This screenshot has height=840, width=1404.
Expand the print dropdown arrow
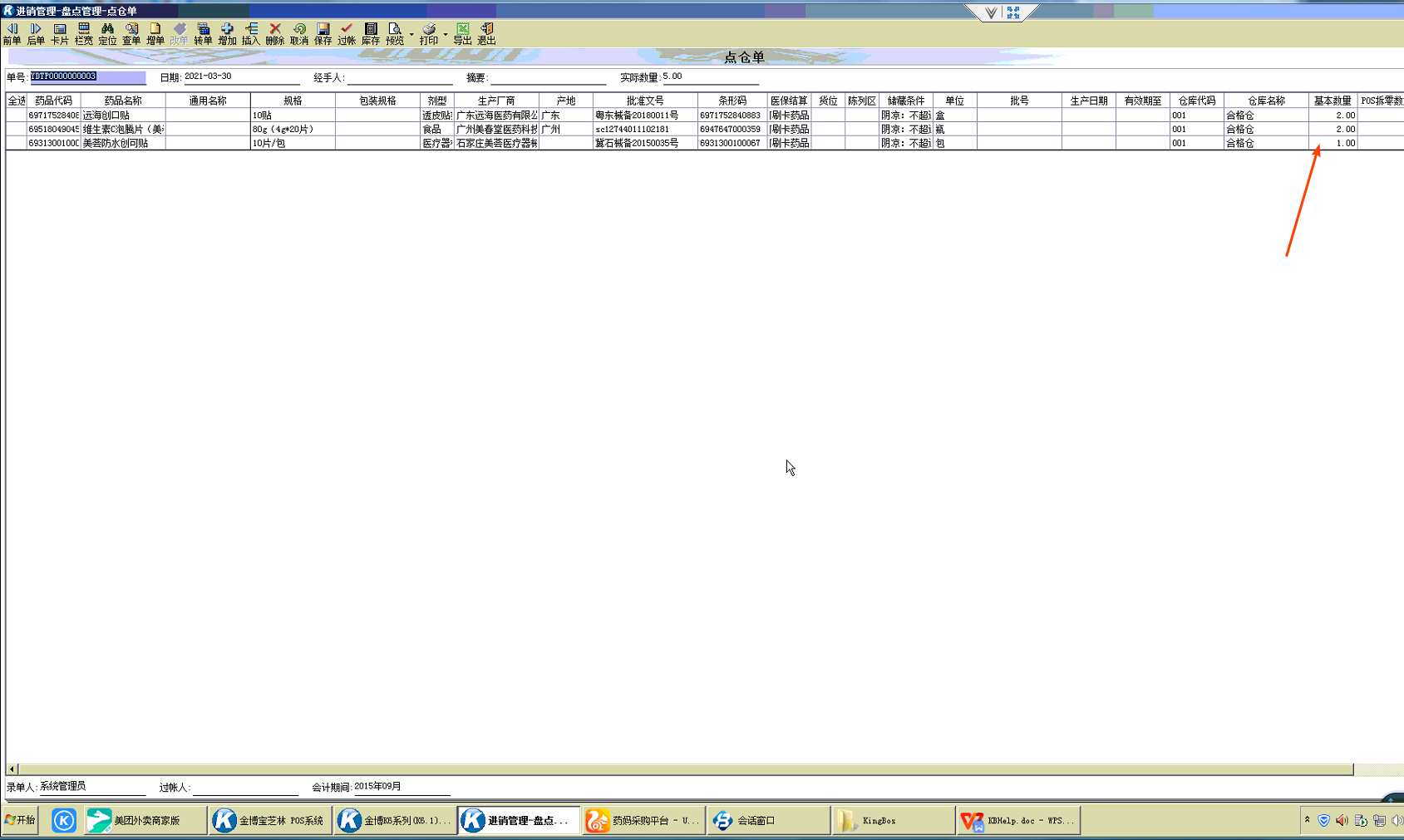pos(446,34)
